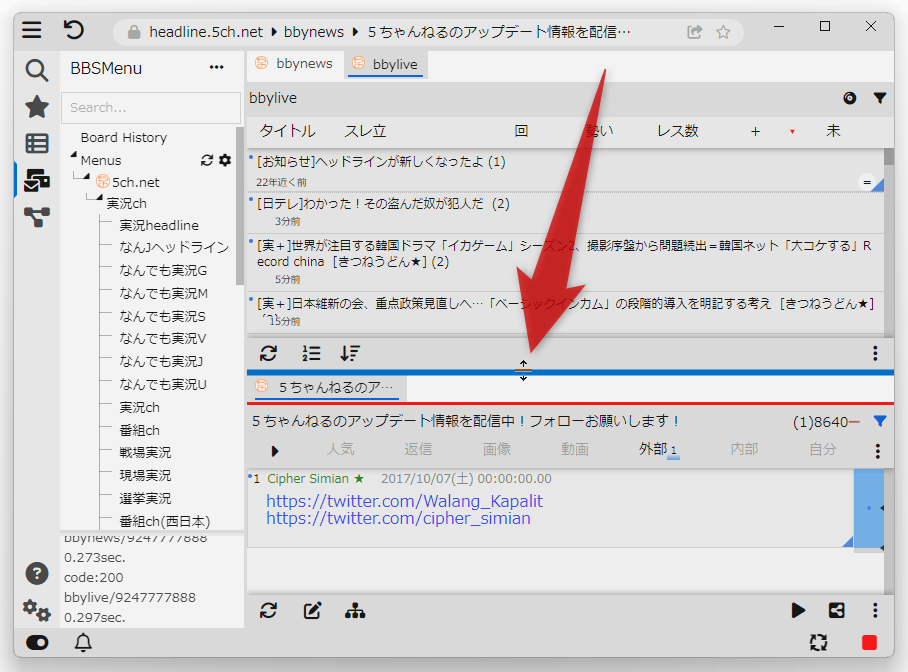Select the bbylive tab
Image resolution: width=908 pixels, height=672 pixels.
point(386,64)
